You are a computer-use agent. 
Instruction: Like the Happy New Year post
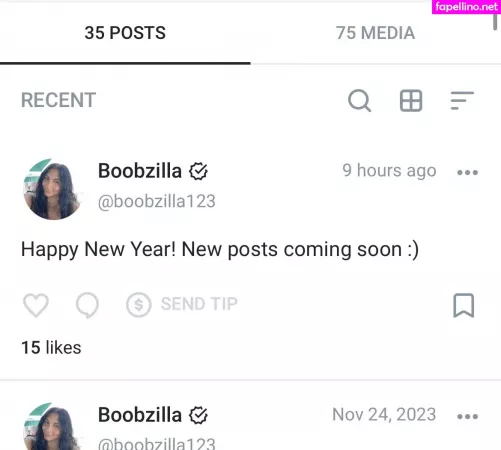(x=36, y=305)
